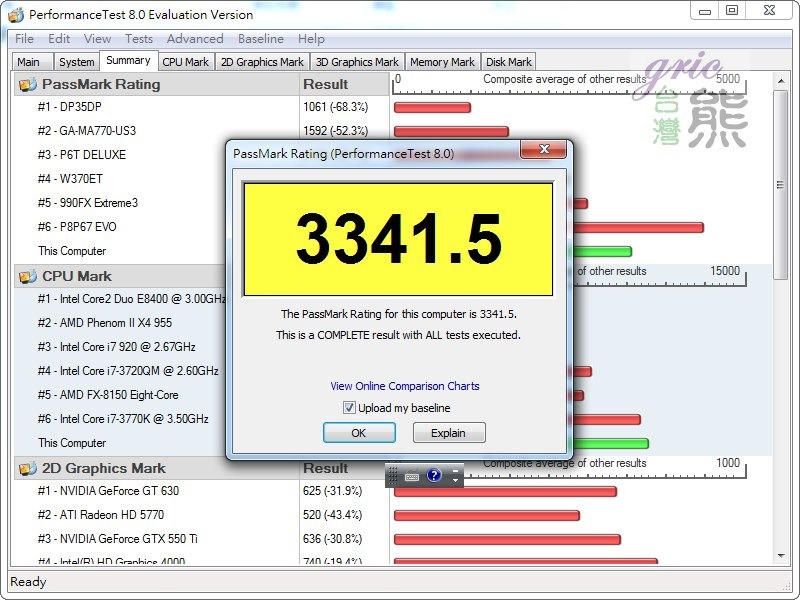Open language bar options down arrow

[x=456, y=481]
